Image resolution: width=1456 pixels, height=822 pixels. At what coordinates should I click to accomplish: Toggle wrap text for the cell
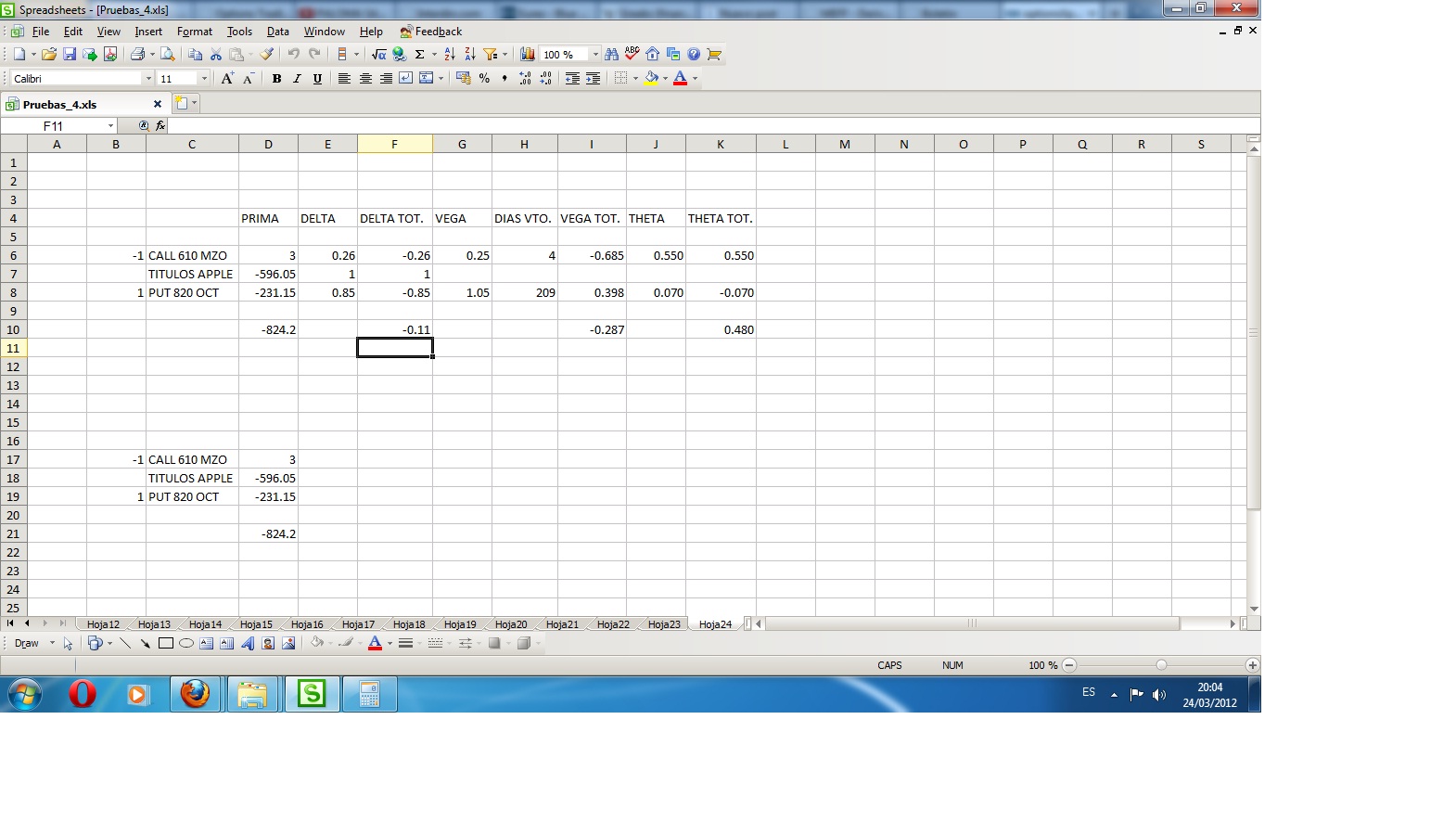click(x=406, y=79)
